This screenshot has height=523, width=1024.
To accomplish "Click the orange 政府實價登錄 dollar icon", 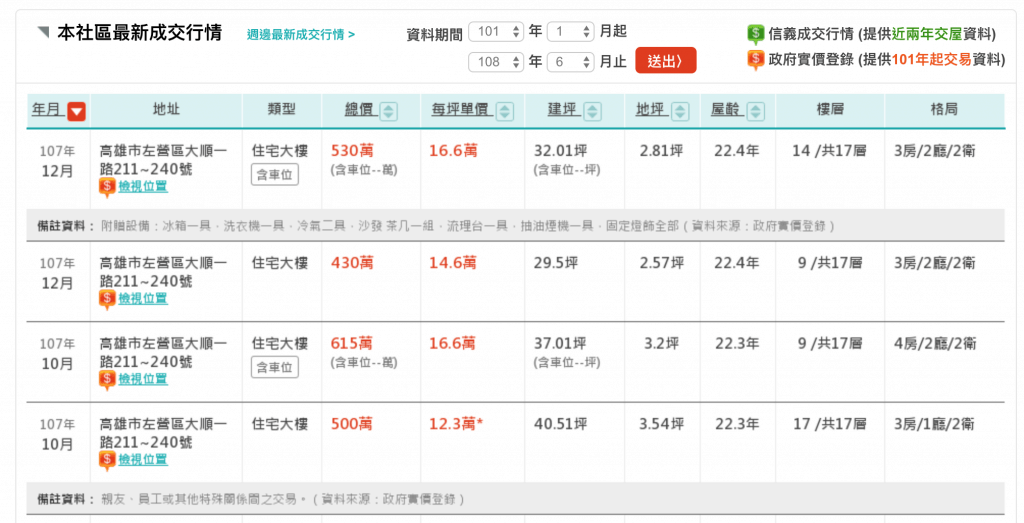I will coord(756,60).
